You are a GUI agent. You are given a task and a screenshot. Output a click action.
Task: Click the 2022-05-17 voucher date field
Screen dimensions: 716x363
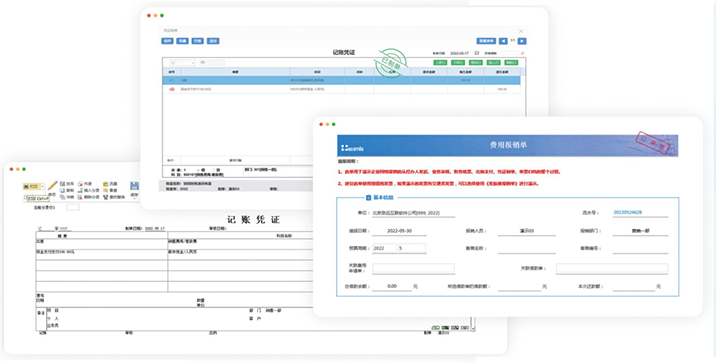tap(459, 53)
